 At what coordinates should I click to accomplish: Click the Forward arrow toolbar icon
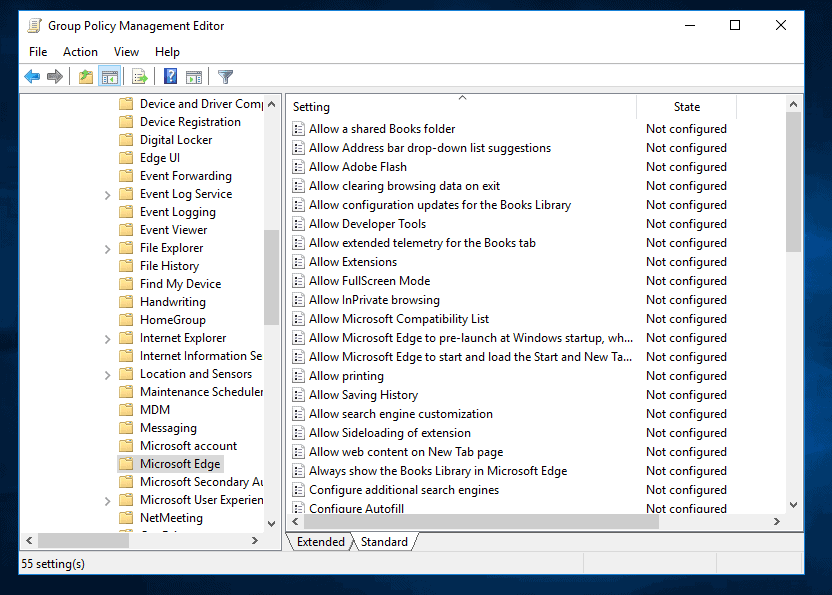(55, 76)
